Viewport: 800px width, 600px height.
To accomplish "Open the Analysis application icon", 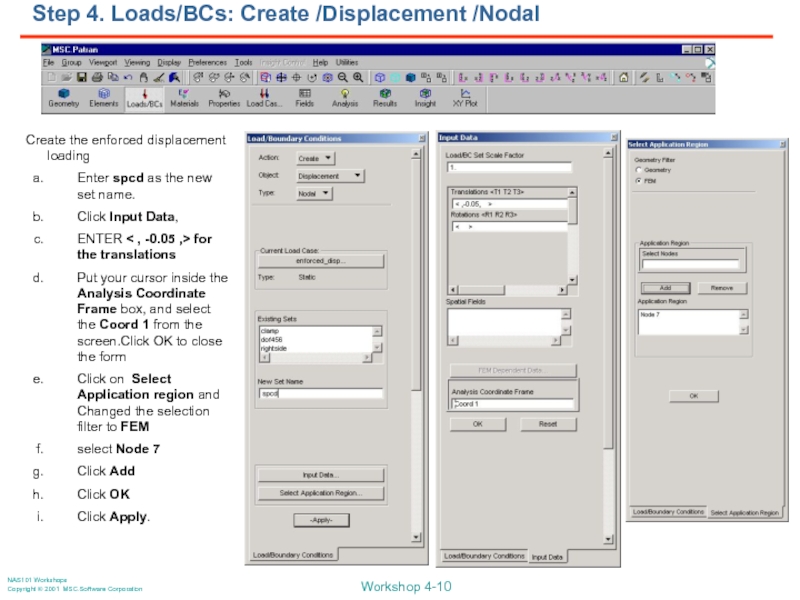I will click(x=345, y=96).
